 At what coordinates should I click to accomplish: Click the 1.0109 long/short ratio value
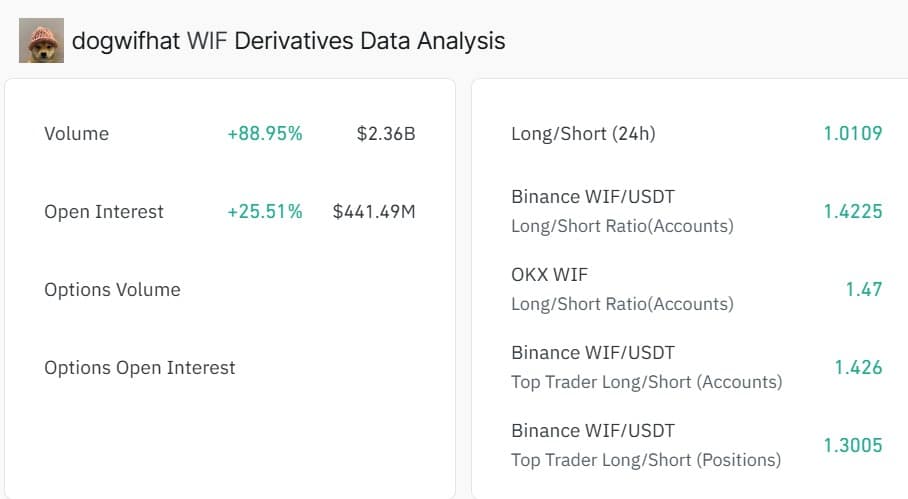(x=852, y=133)
